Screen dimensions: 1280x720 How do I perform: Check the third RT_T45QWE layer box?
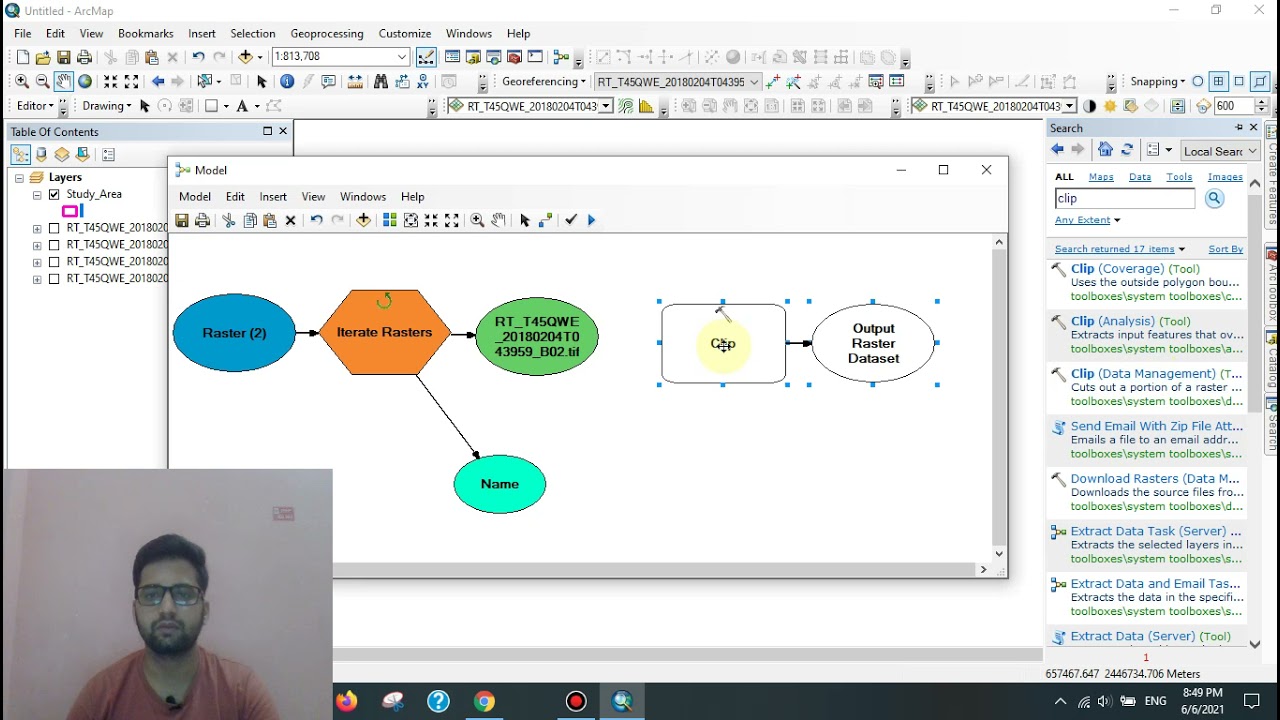point(54,262)
